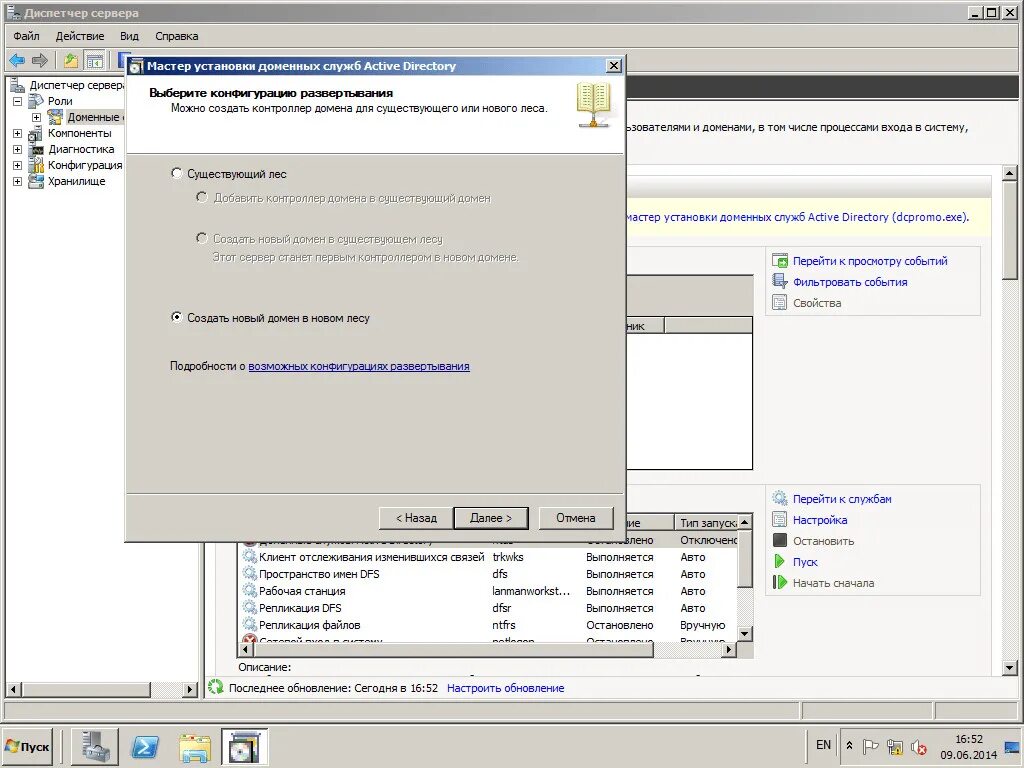Click the muted volume tray icon
The image size is (1024, 768).
pos(919,746)
